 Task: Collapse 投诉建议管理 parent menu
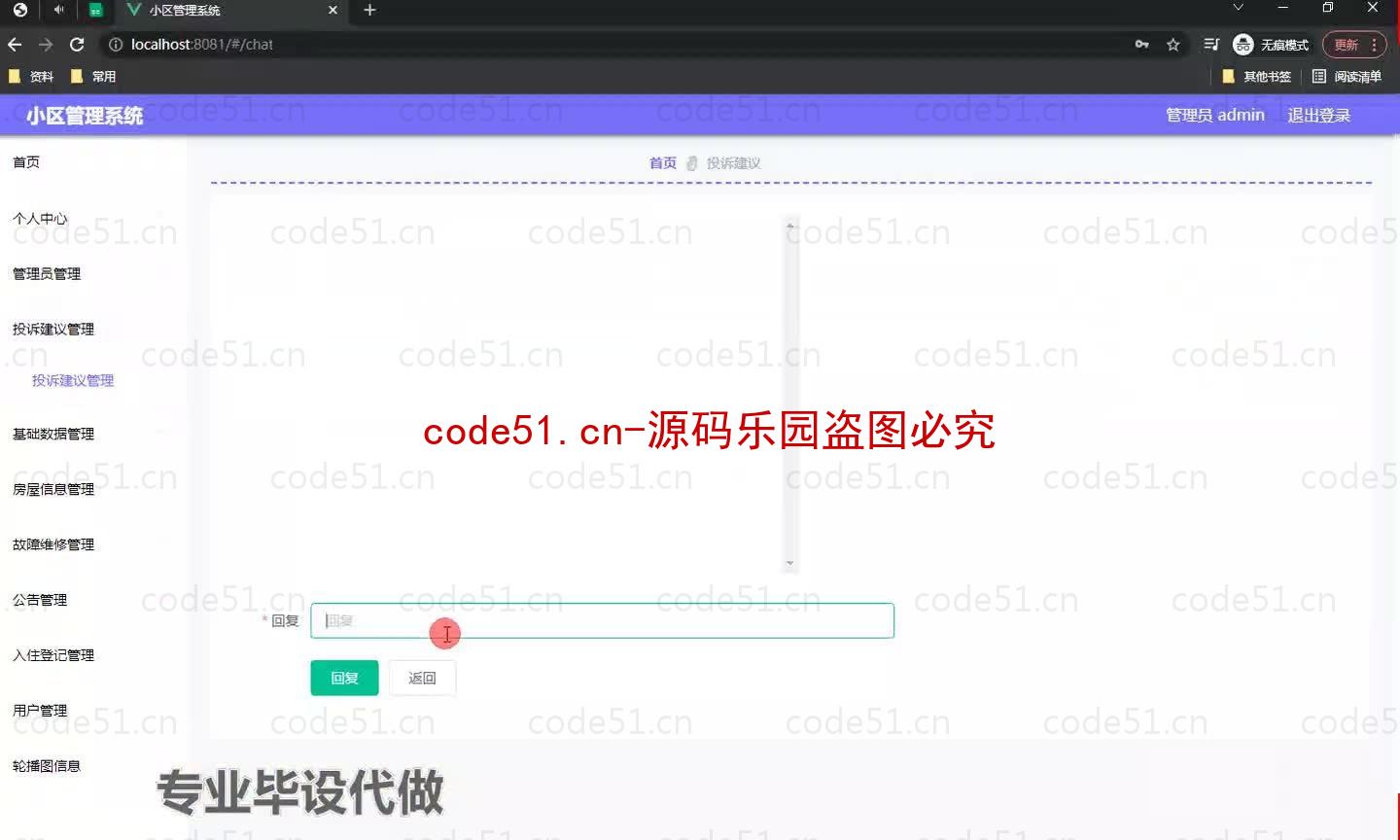pos(53,330)
